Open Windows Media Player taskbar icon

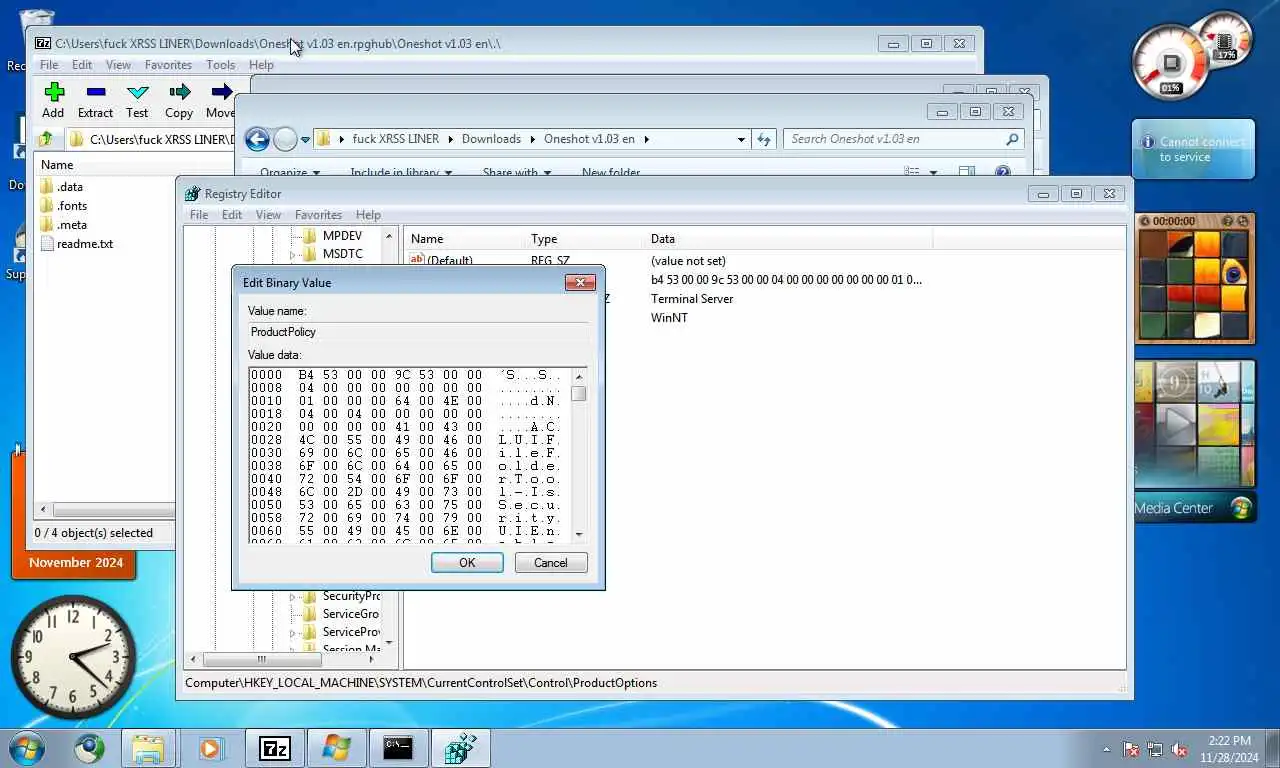[210, 747]
